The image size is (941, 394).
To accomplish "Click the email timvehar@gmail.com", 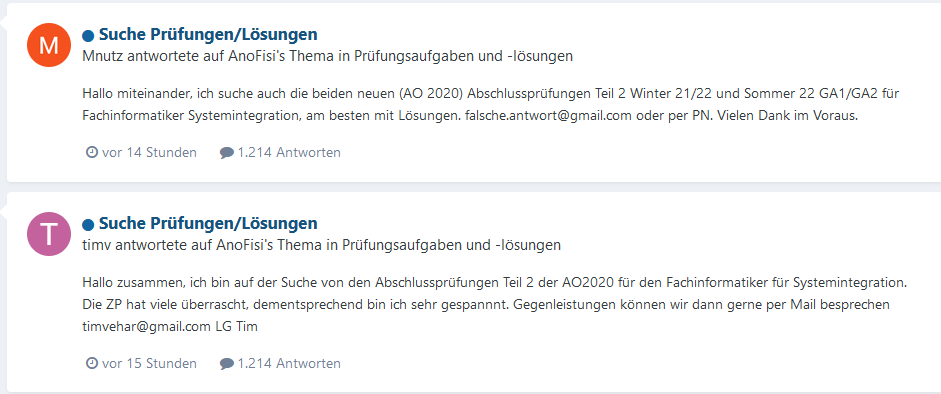I will point(147,327).
